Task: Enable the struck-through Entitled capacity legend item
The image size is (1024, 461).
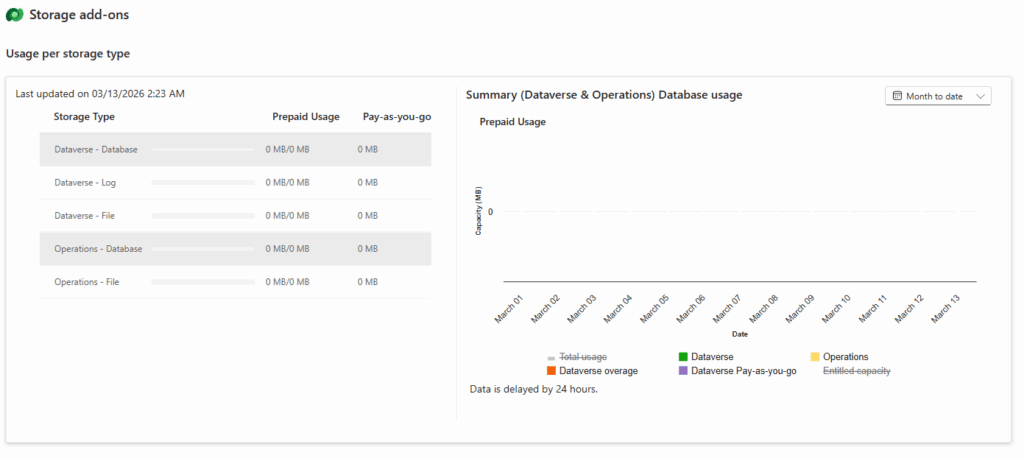Action: point(856,371)
